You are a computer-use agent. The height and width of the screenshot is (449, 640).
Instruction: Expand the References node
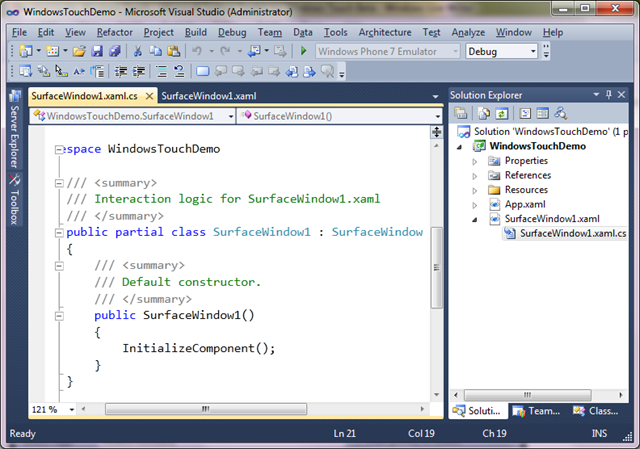point(474,176)
